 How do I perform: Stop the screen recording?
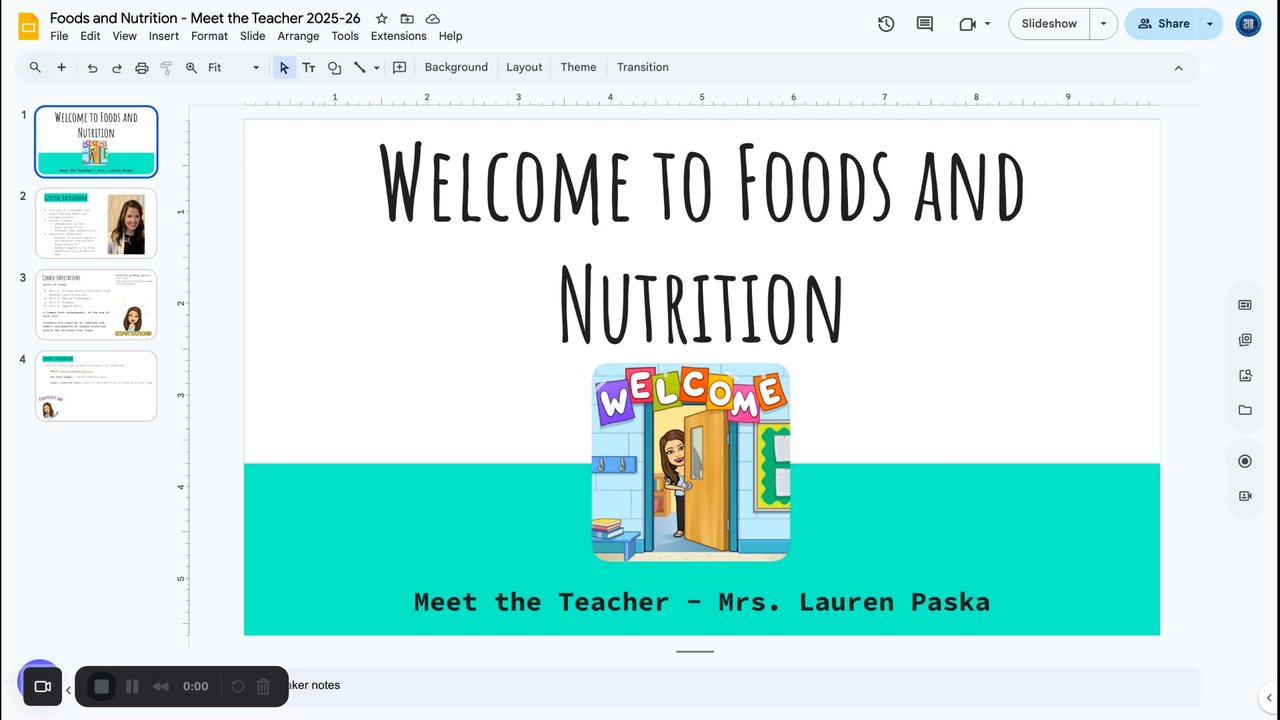[x=101, y=686]
